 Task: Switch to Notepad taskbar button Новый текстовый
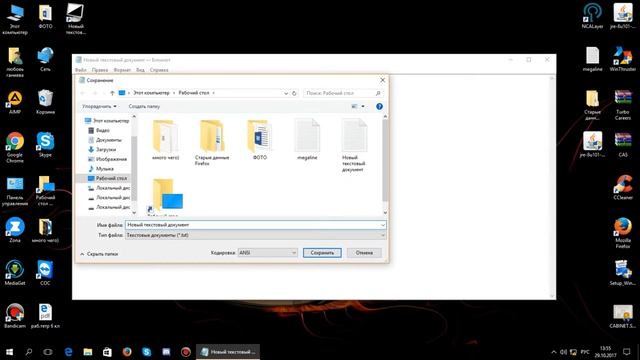(x=228, y=352)
